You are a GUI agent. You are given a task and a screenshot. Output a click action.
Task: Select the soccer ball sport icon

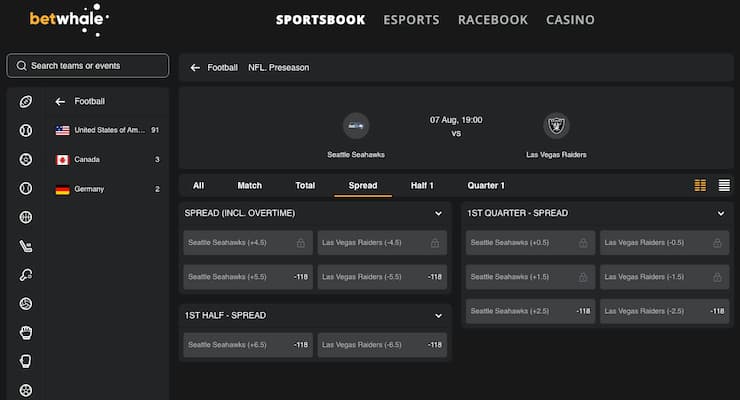click(x=25, y=159)
